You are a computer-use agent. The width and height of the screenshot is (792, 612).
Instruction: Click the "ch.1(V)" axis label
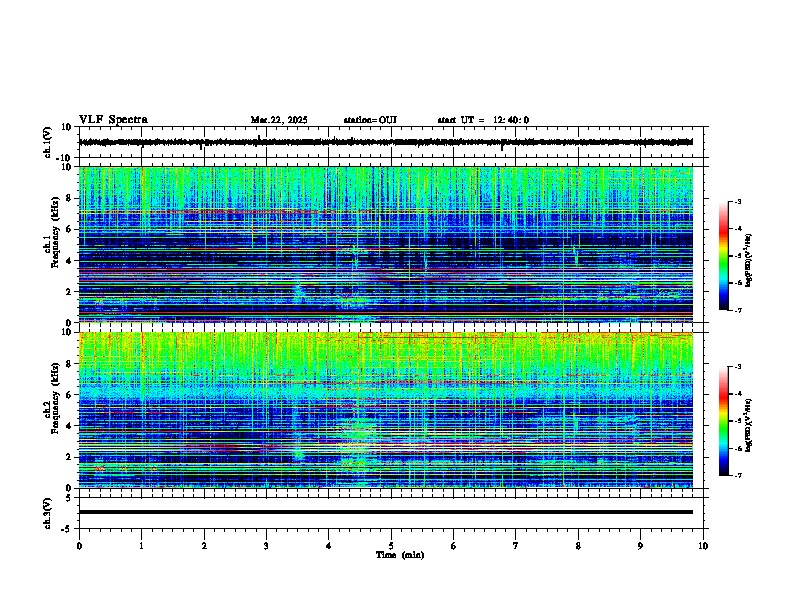point(47,142)
